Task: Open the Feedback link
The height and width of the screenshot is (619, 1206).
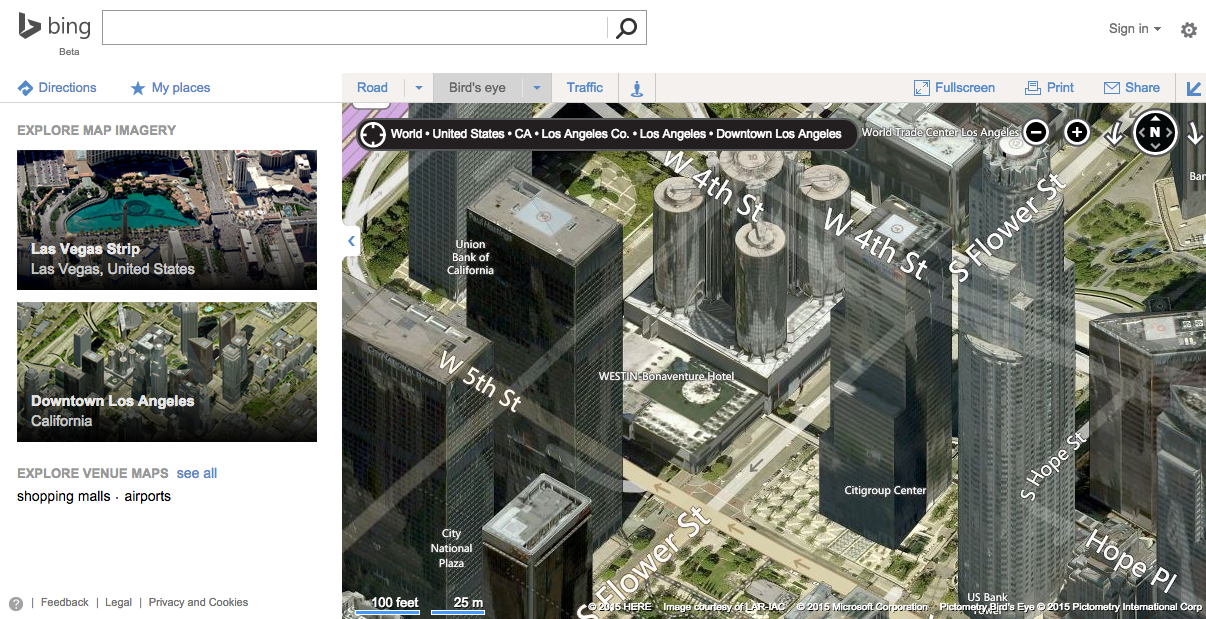Action: pos(65,602)
